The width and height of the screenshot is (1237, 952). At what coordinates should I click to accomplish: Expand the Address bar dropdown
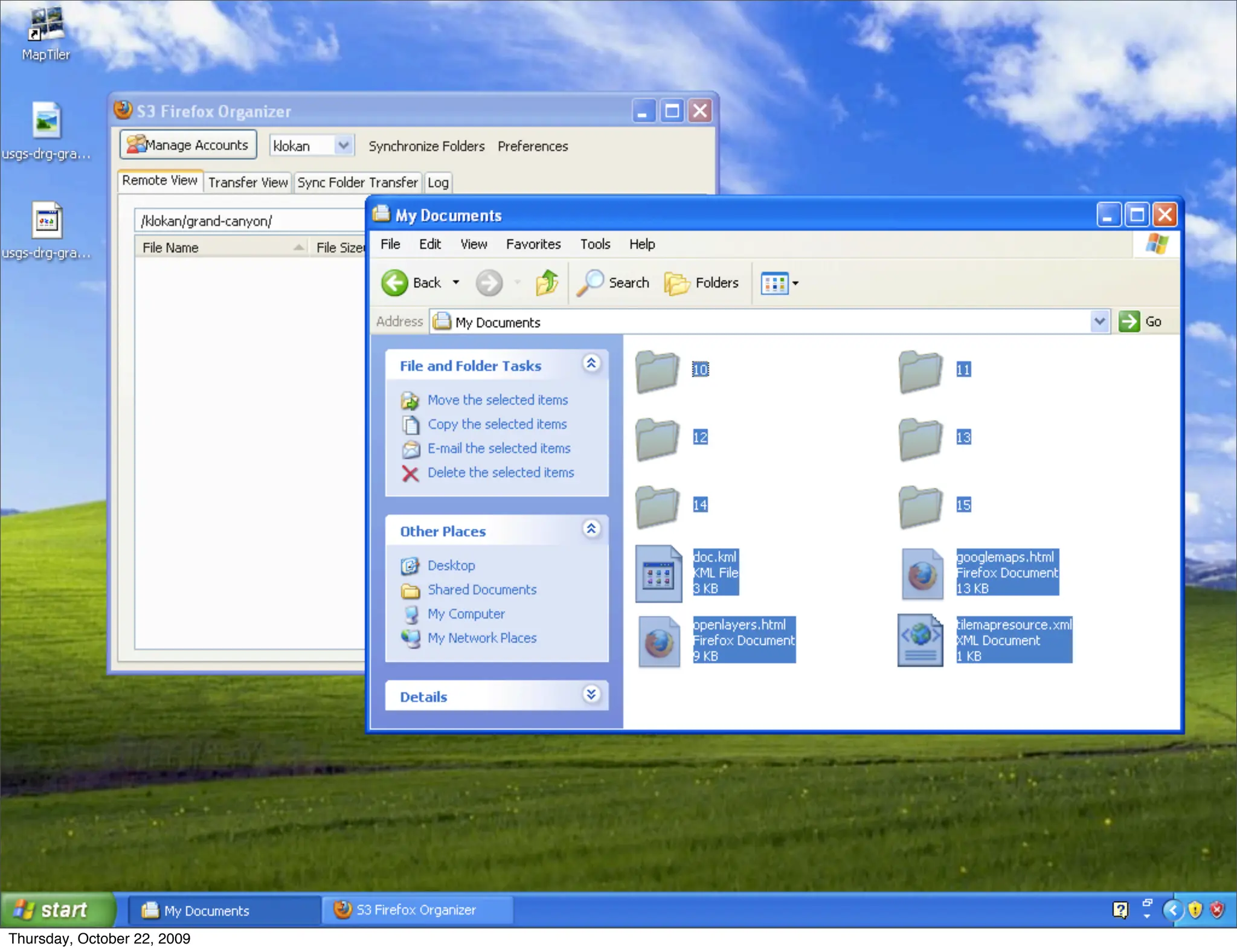pos(1099,321)
